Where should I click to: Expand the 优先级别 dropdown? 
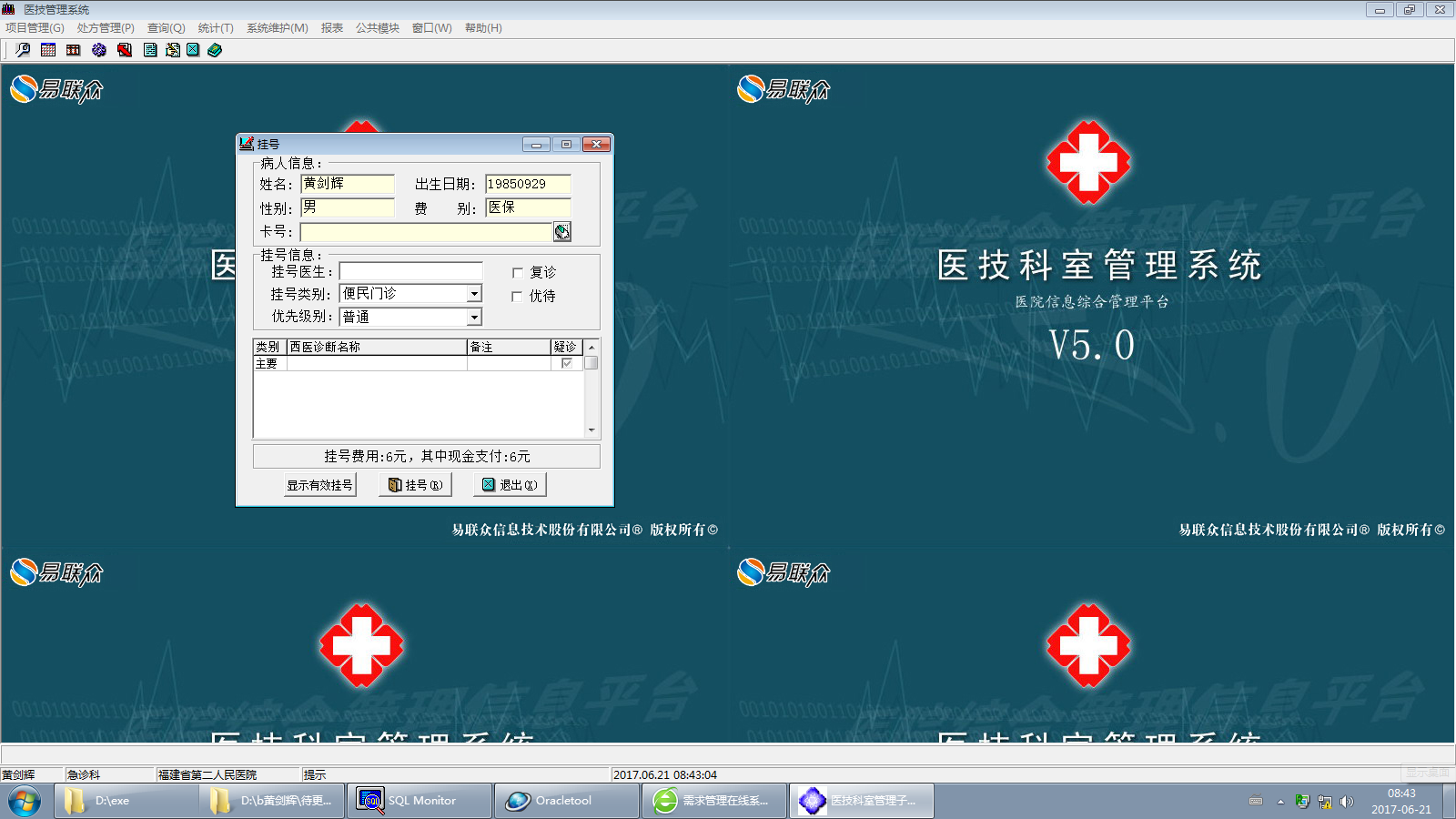[x=474, y=318]
